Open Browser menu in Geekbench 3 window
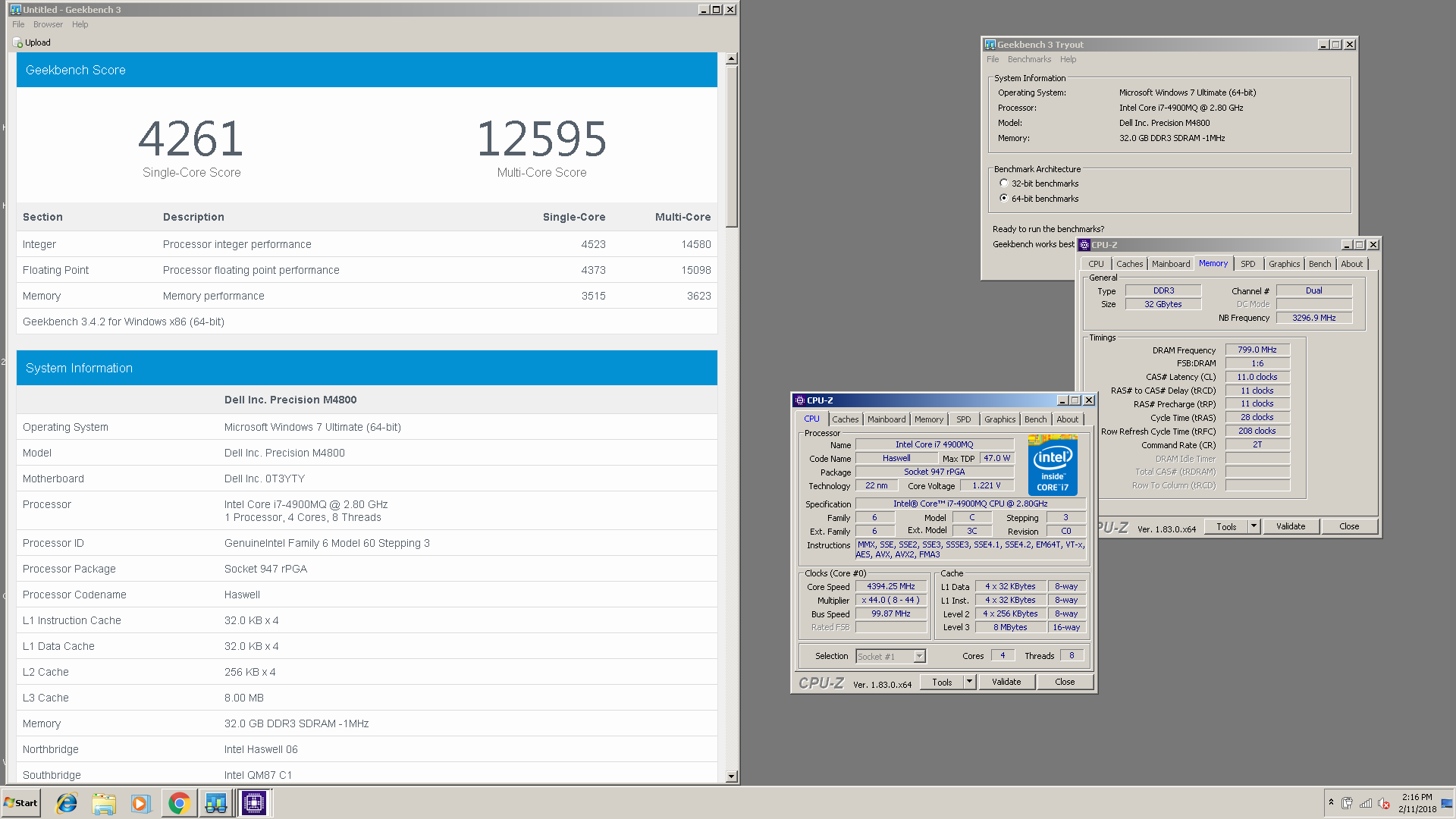 [x=48, y=25]
